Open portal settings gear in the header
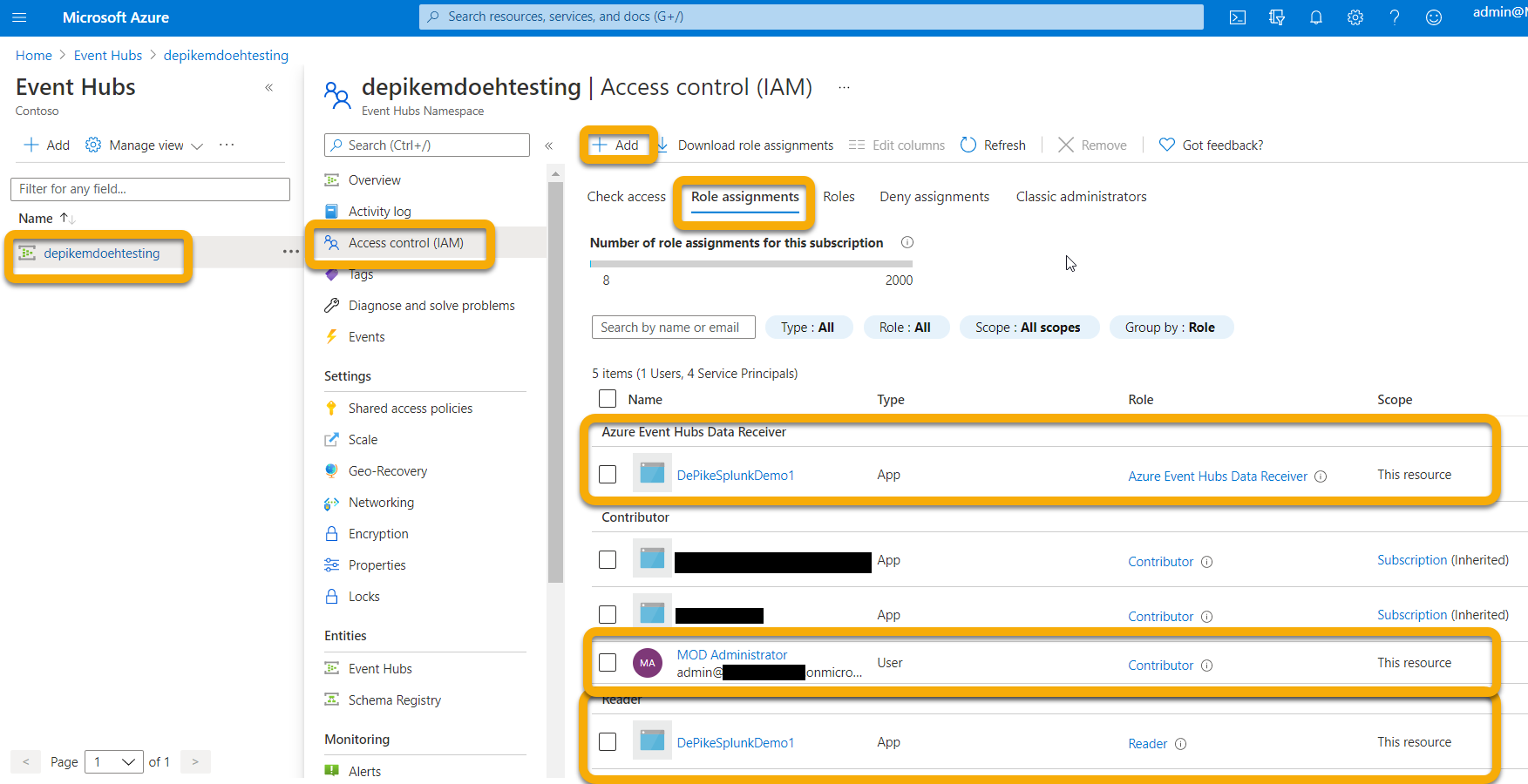This screenshot has width=1528, height=784. pyautogui.click(x=1355, y=17)
